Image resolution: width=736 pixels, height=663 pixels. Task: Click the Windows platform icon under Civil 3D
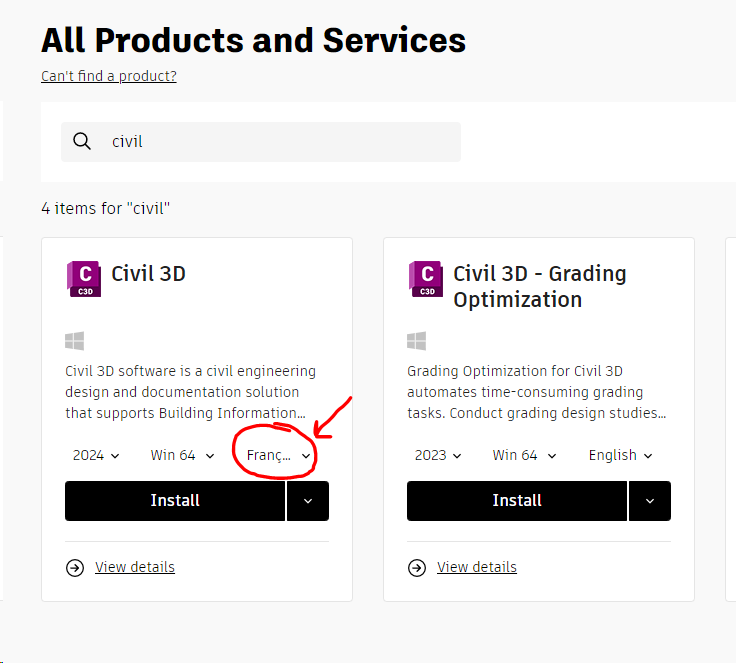(75, 341)
